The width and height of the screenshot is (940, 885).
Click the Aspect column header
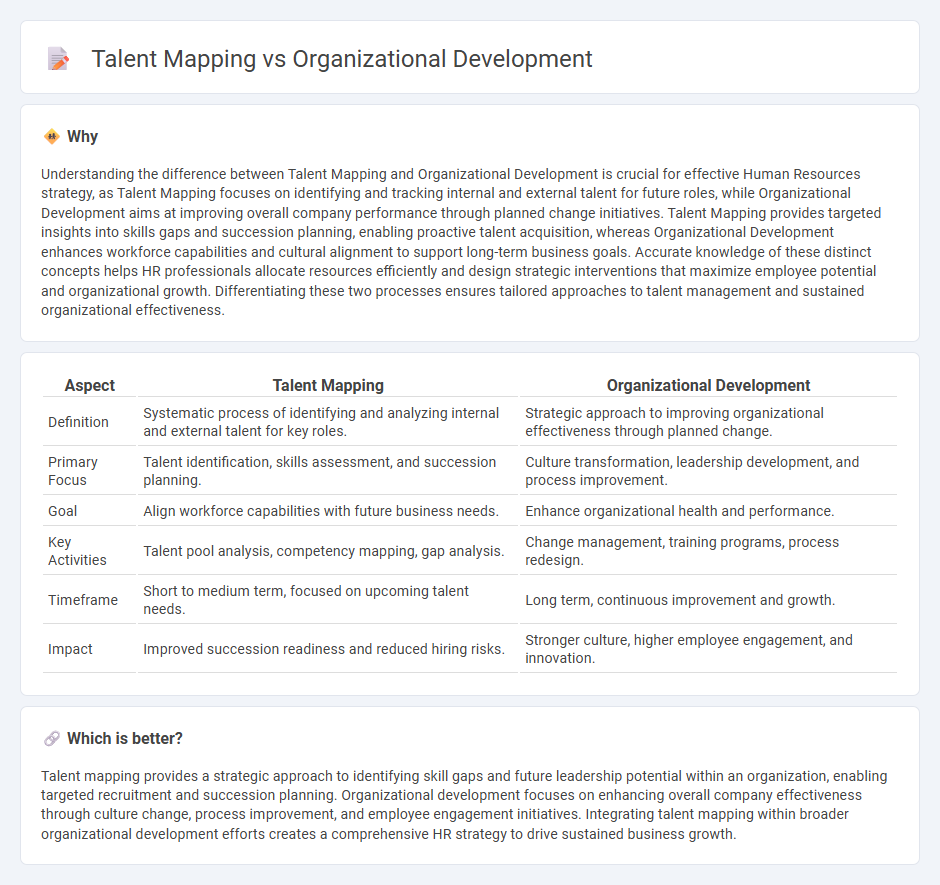click(x=89, y=386)
